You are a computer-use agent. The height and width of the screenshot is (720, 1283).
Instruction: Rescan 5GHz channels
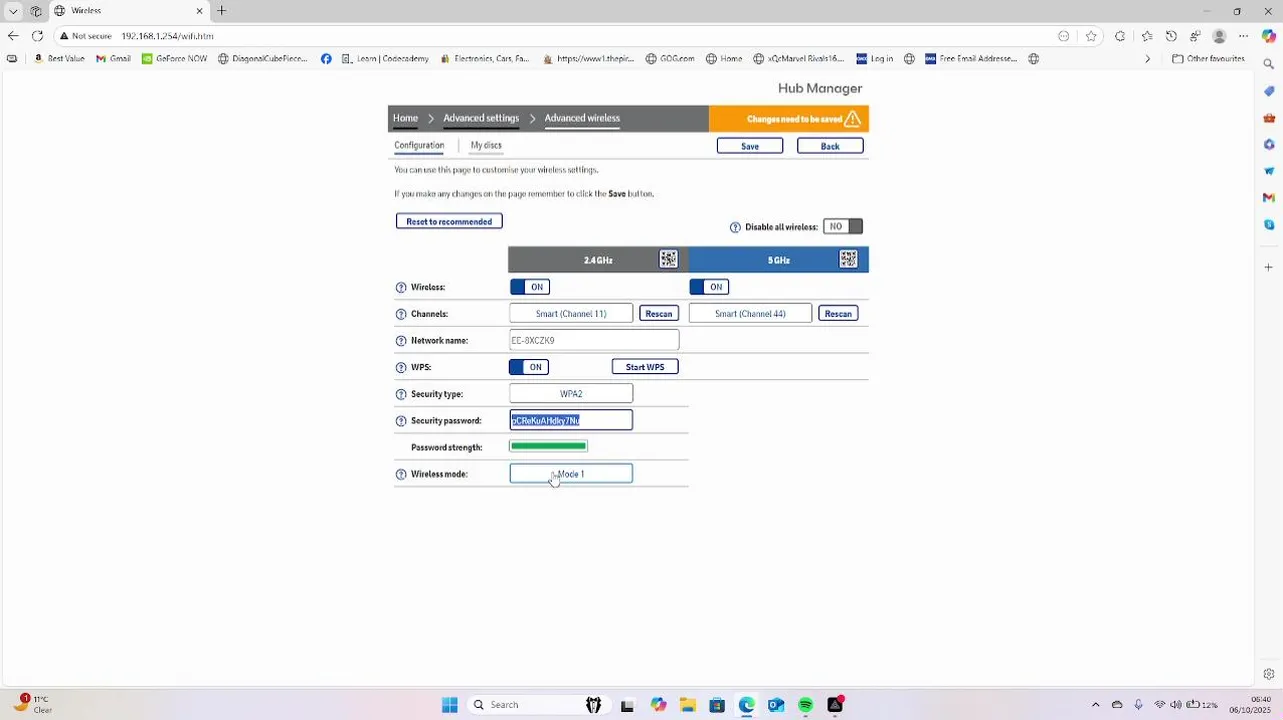[x=838, y=314]
